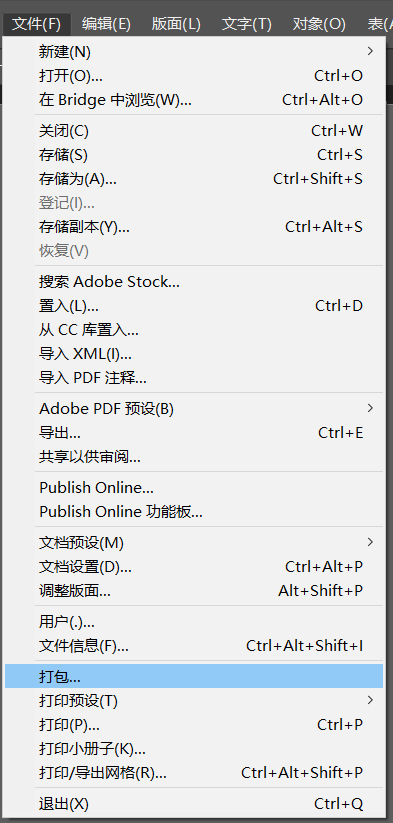Click 存储副本(Y)... option
This screenshot has width=393, height=823.
(194, 227)
